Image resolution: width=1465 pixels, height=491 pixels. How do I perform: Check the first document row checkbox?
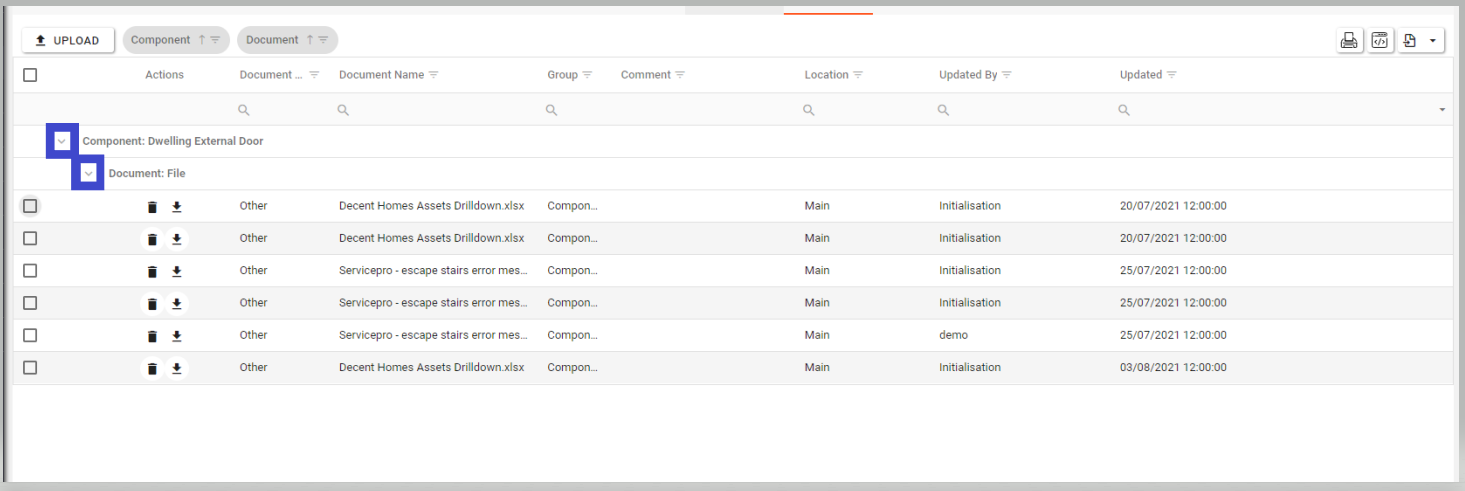pos(30,206)
